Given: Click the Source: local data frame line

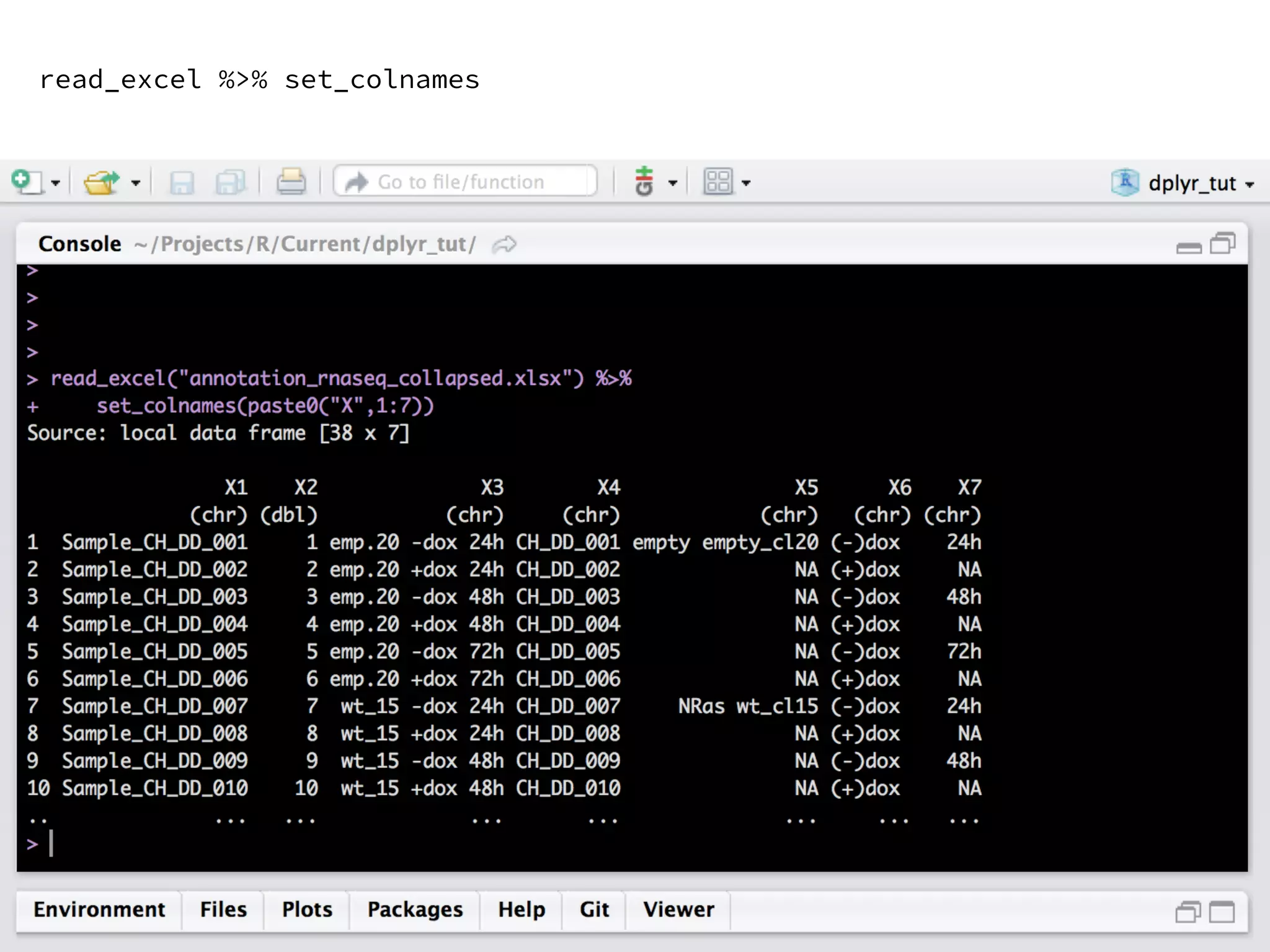Looking at the screenshot, I should click(x=218, y=433).
